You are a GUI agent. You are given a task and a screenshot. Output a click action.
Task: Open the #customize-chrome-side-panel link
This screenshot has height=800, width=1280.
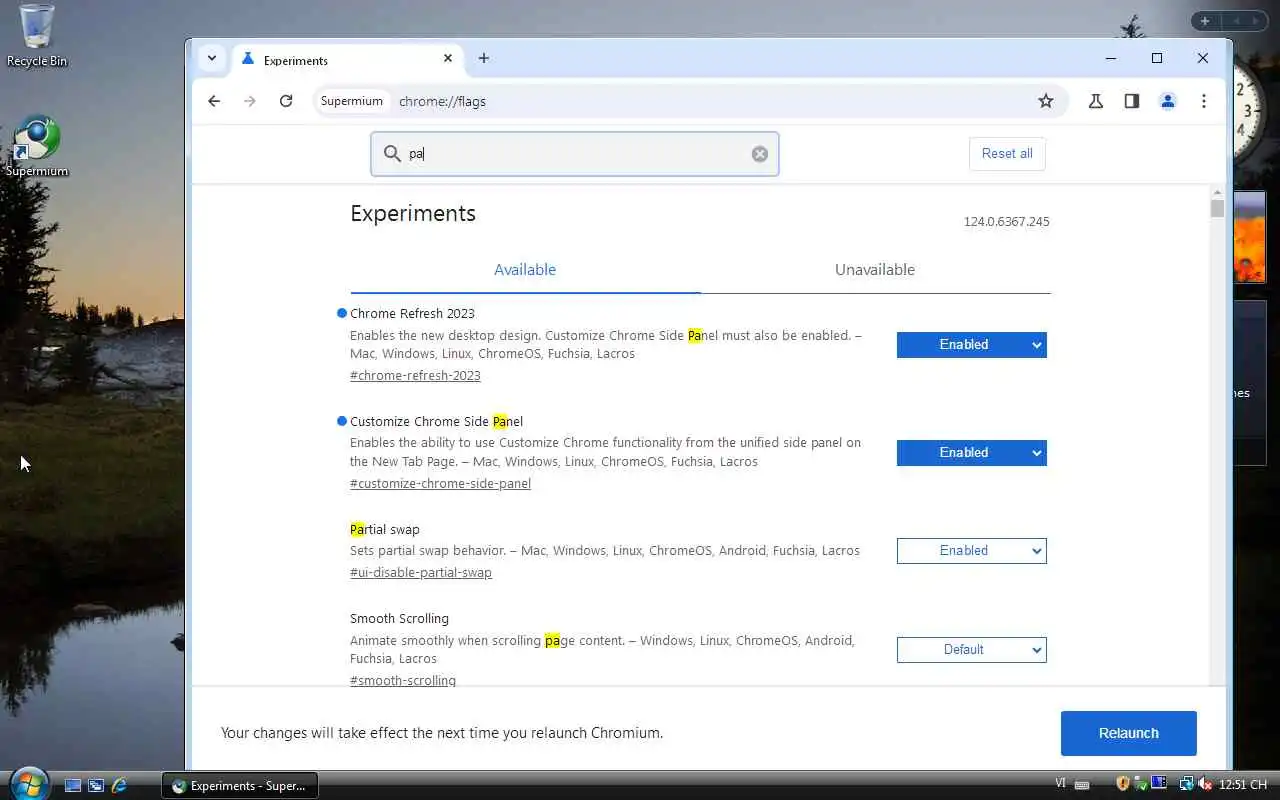pos(440,484)
